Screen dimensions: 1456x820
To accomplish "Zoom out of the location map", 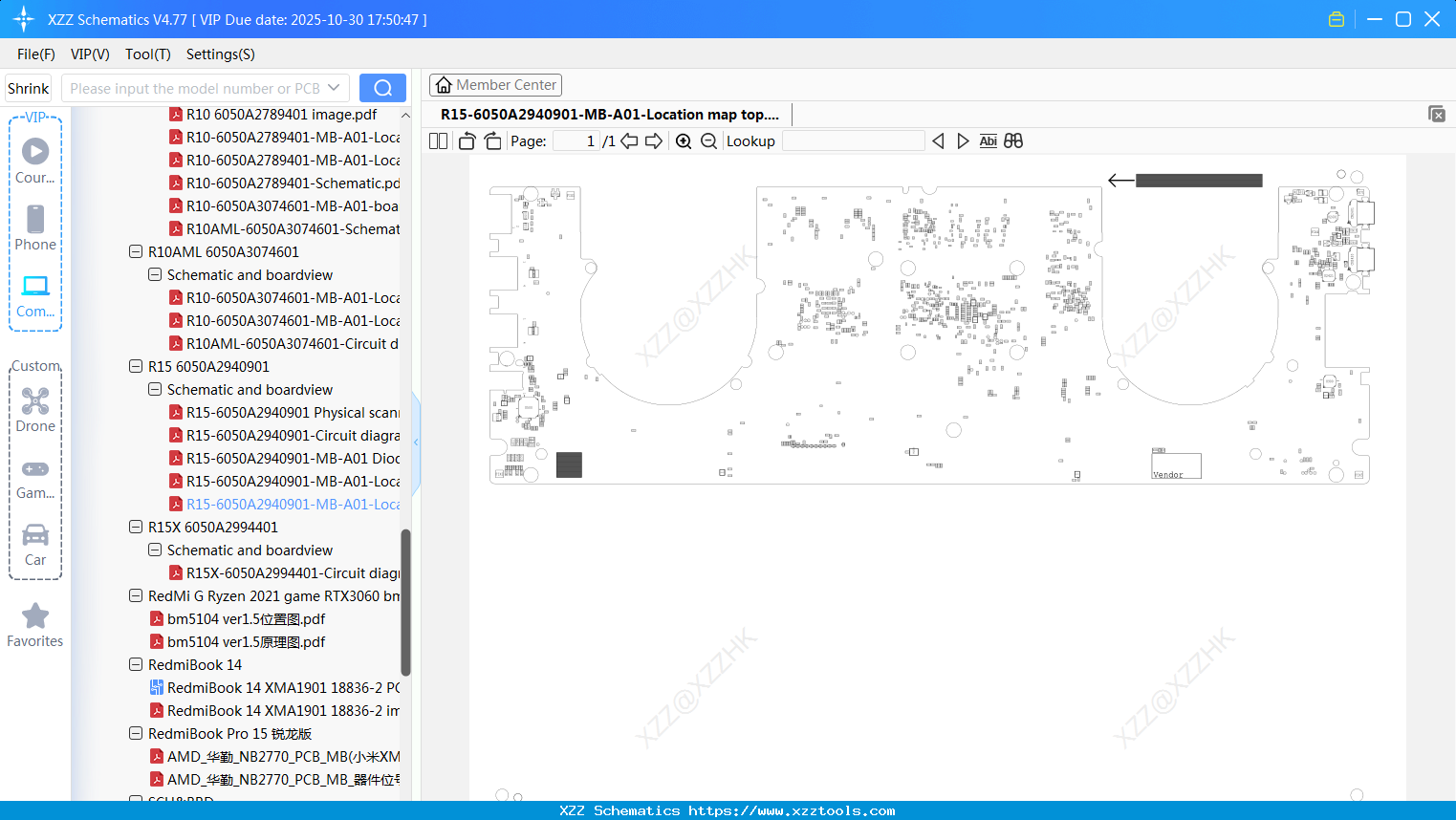I will (708, 141).
